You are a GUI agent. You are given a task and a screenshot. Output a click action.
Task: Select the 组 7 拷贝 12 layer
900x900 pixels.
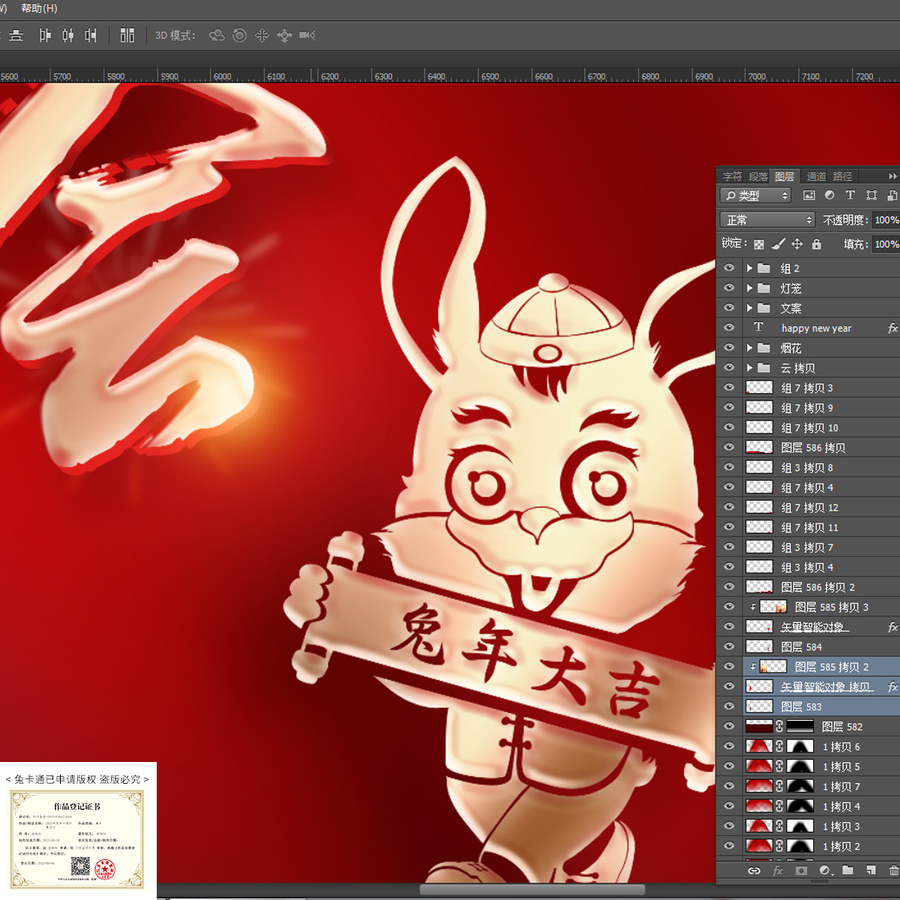click(808, 507)
